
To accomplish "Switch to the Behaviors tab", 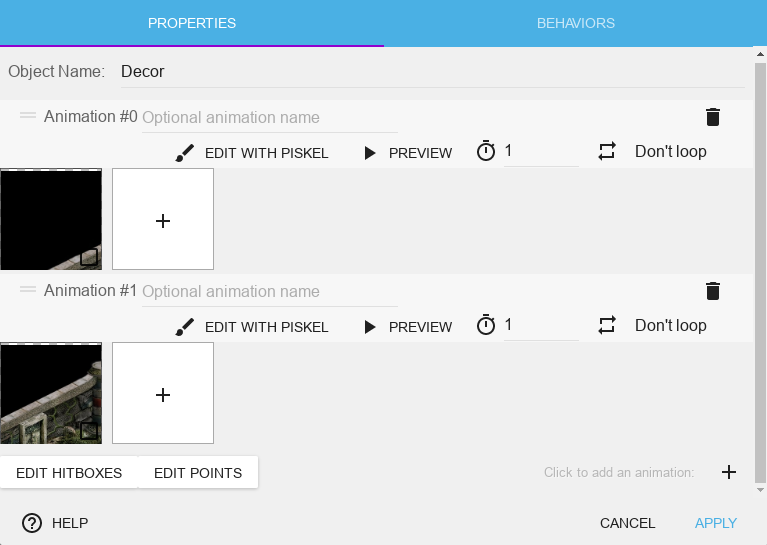I will pyautogui.click(x=575, y=23).
